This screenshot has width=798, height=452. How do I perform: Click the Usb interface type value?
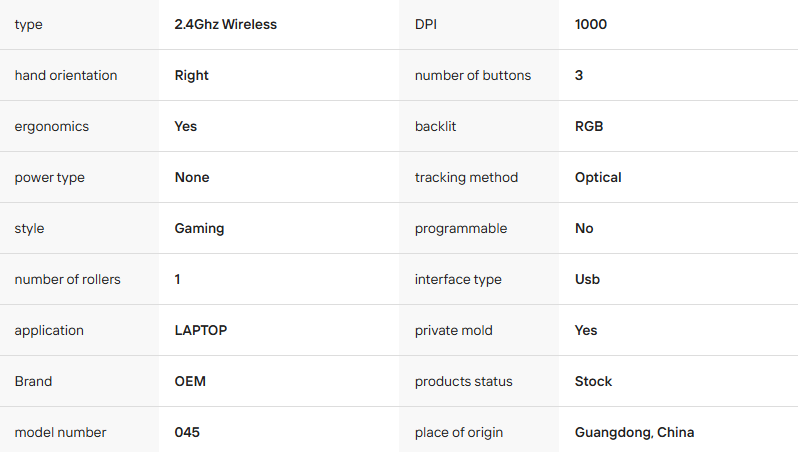(x=587, y=279)
